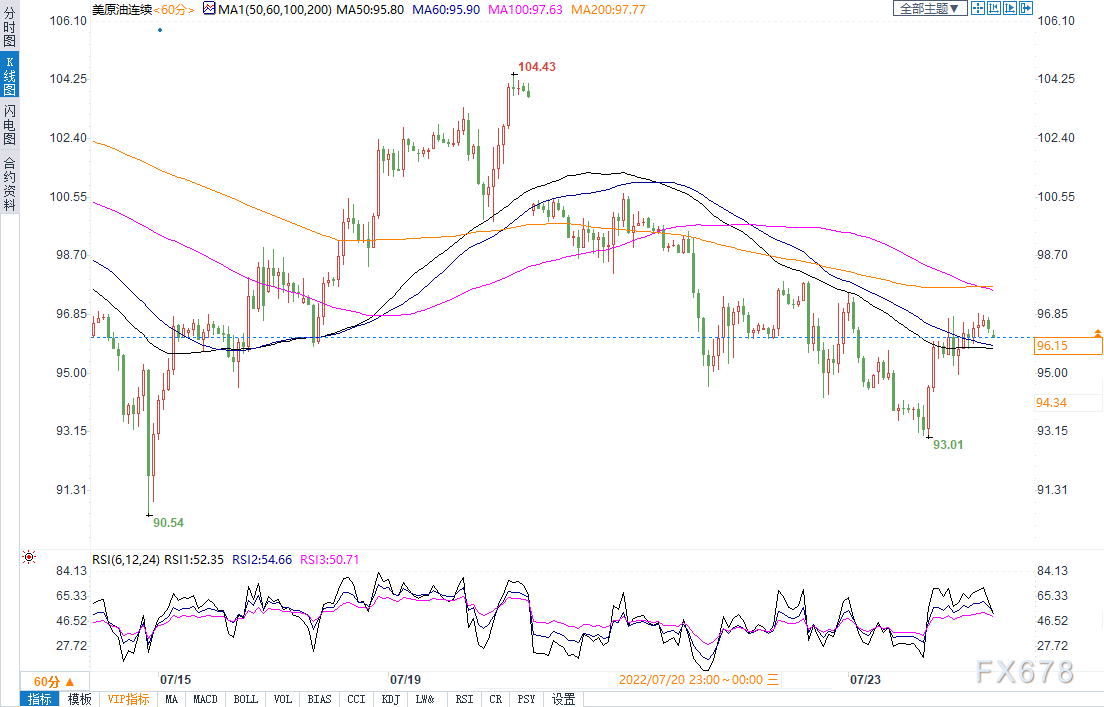Click the current price tag 96.15
This screenshot has height=707, width=1104.
click(x=1068, y=346)
